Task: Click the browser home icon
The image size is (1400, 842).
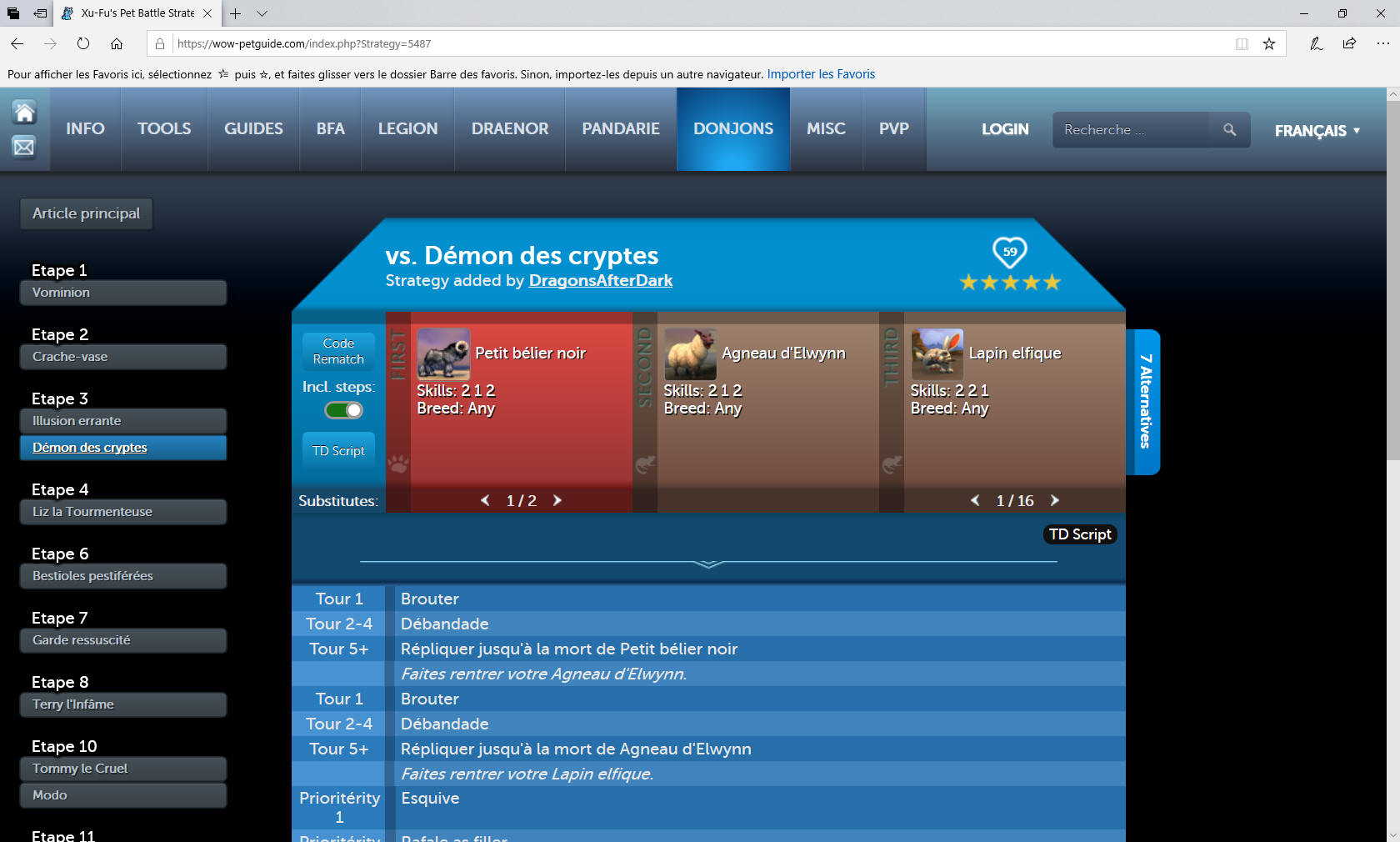Action: (117, 43)
